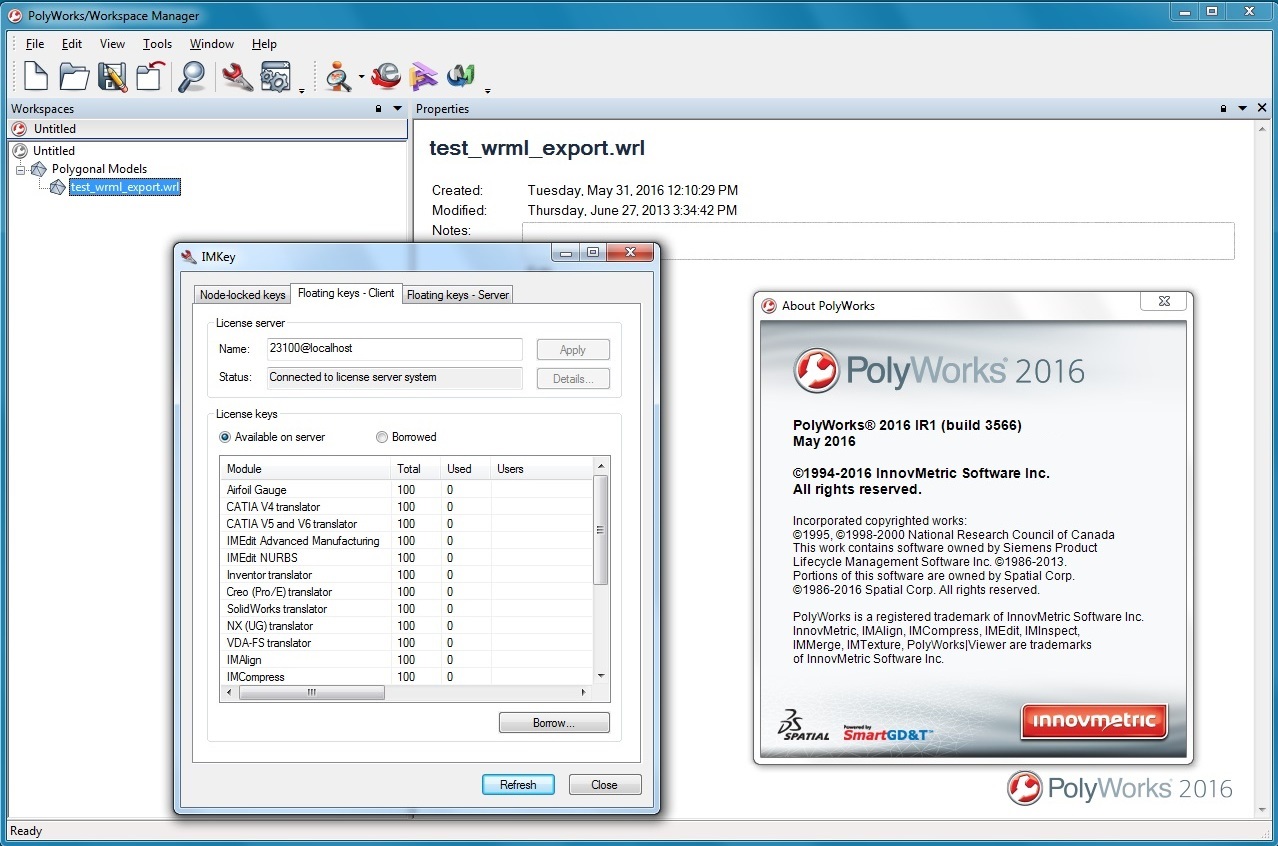Open the first toolbar's overflow options arrow
Screen dimensions: 1278x846
click(x=301, y=91)
